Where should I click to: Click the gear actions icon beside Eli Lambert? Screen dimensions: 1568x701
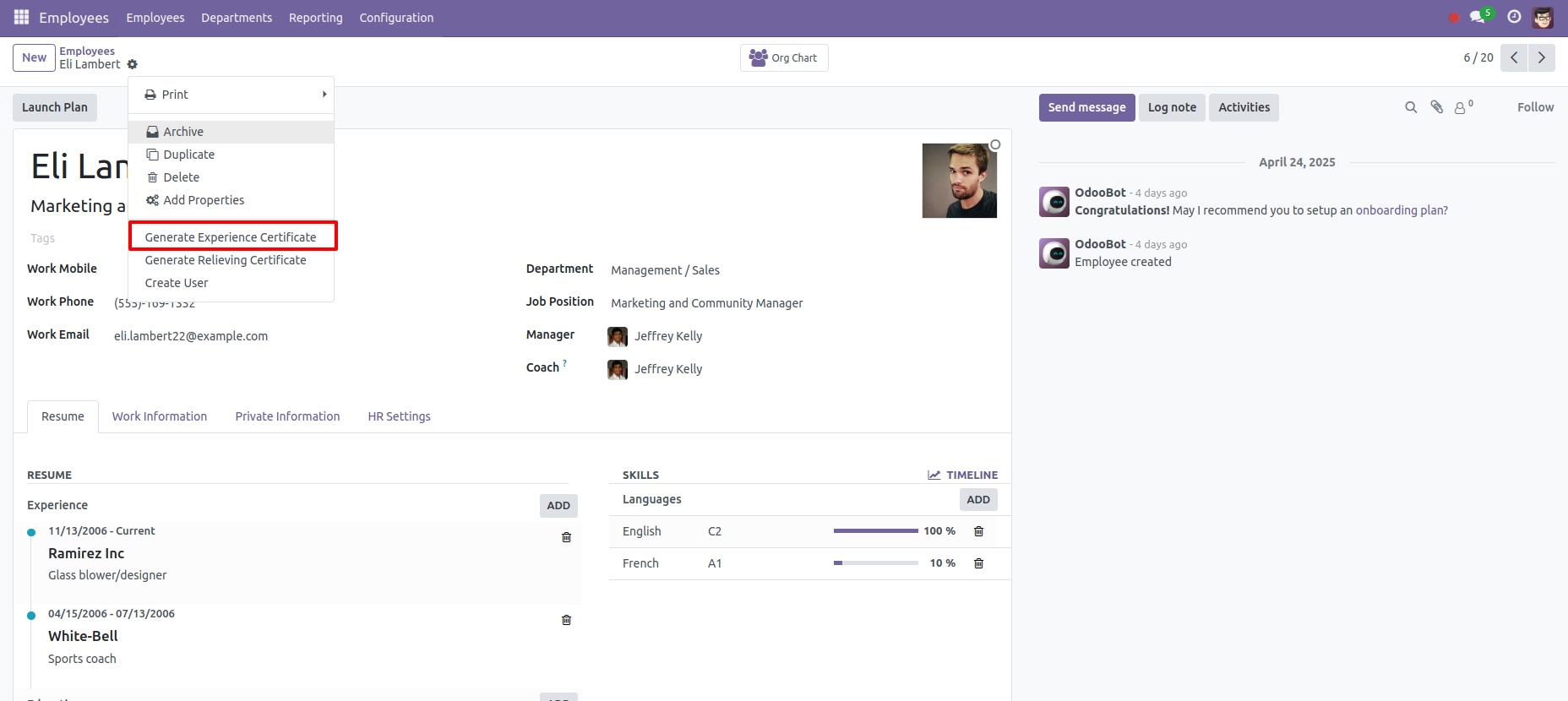click(x=133, y=64)
